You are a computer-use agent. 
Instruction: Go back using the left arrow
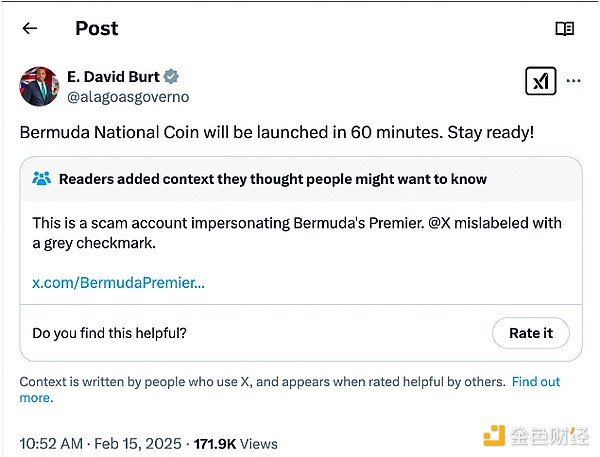(x=30, y=28)
